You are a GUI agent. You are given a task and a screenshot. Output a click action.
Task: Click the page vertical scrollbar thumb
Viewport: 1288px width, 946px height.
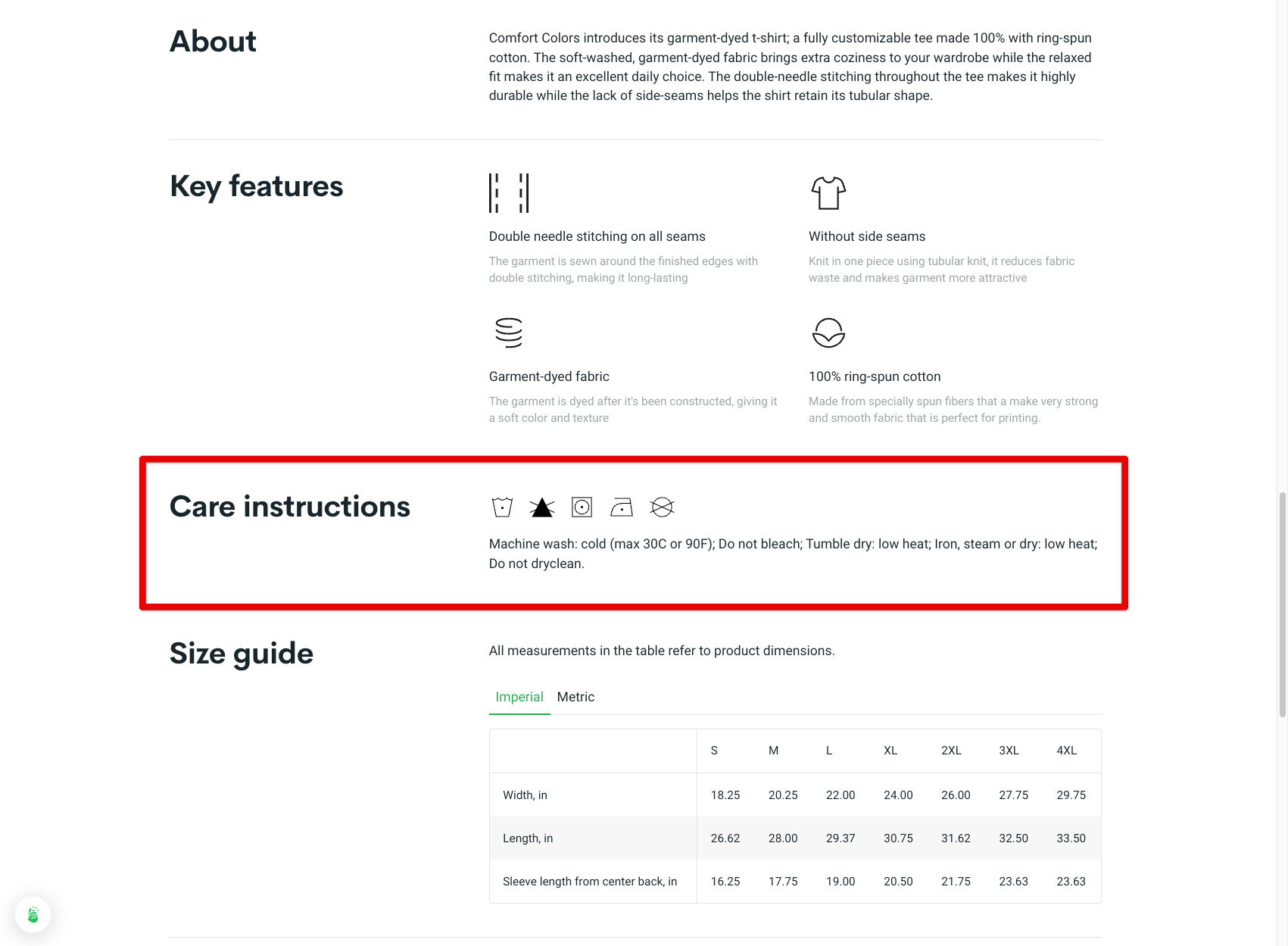tap(1282, 604)
